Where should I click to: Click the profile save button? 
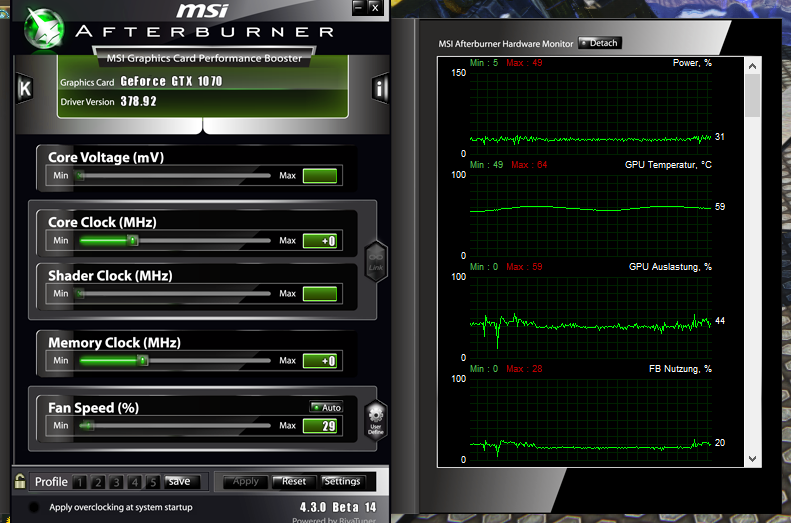click(x=182, y=482)
